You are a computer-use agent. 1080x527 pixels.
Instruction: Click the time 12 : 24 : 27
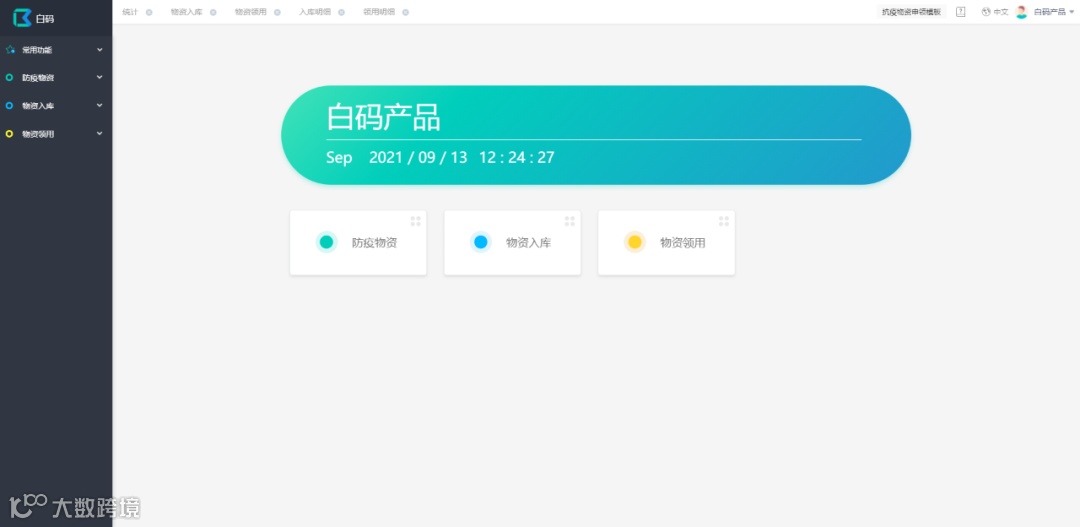coord(517,158)
